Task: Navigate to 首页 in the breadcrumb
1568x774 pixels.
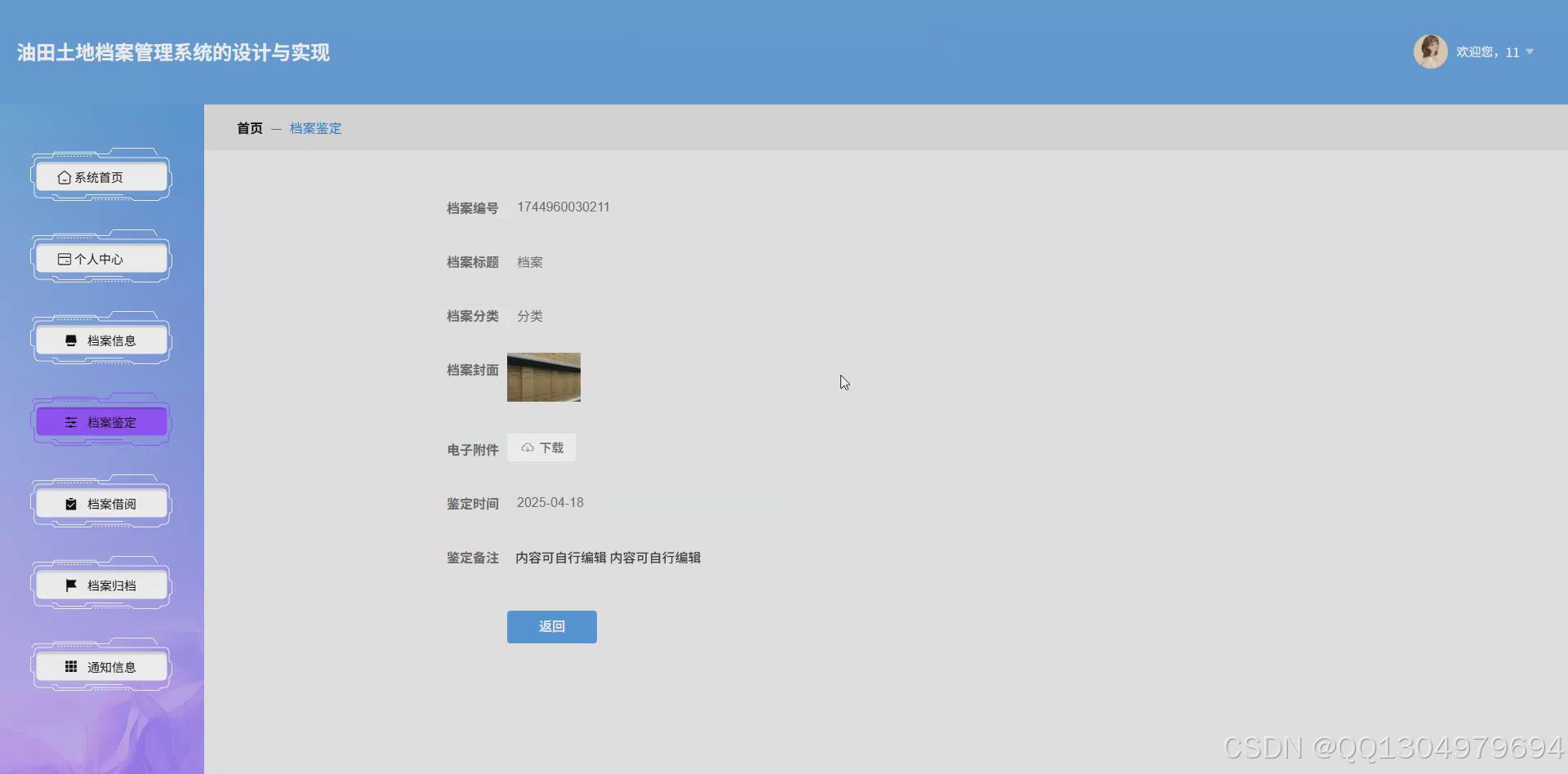Action: (x=249, y=128)
